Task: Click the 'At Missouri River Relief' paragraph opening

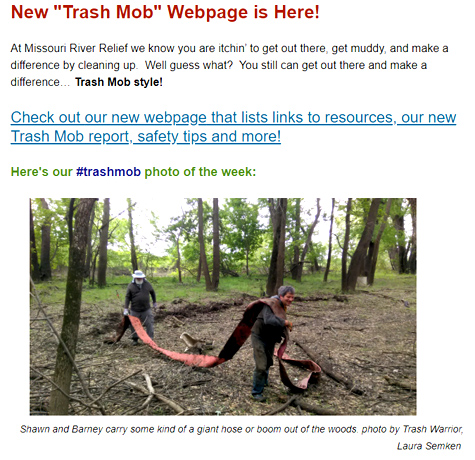Action: click(x=69, y=48)
